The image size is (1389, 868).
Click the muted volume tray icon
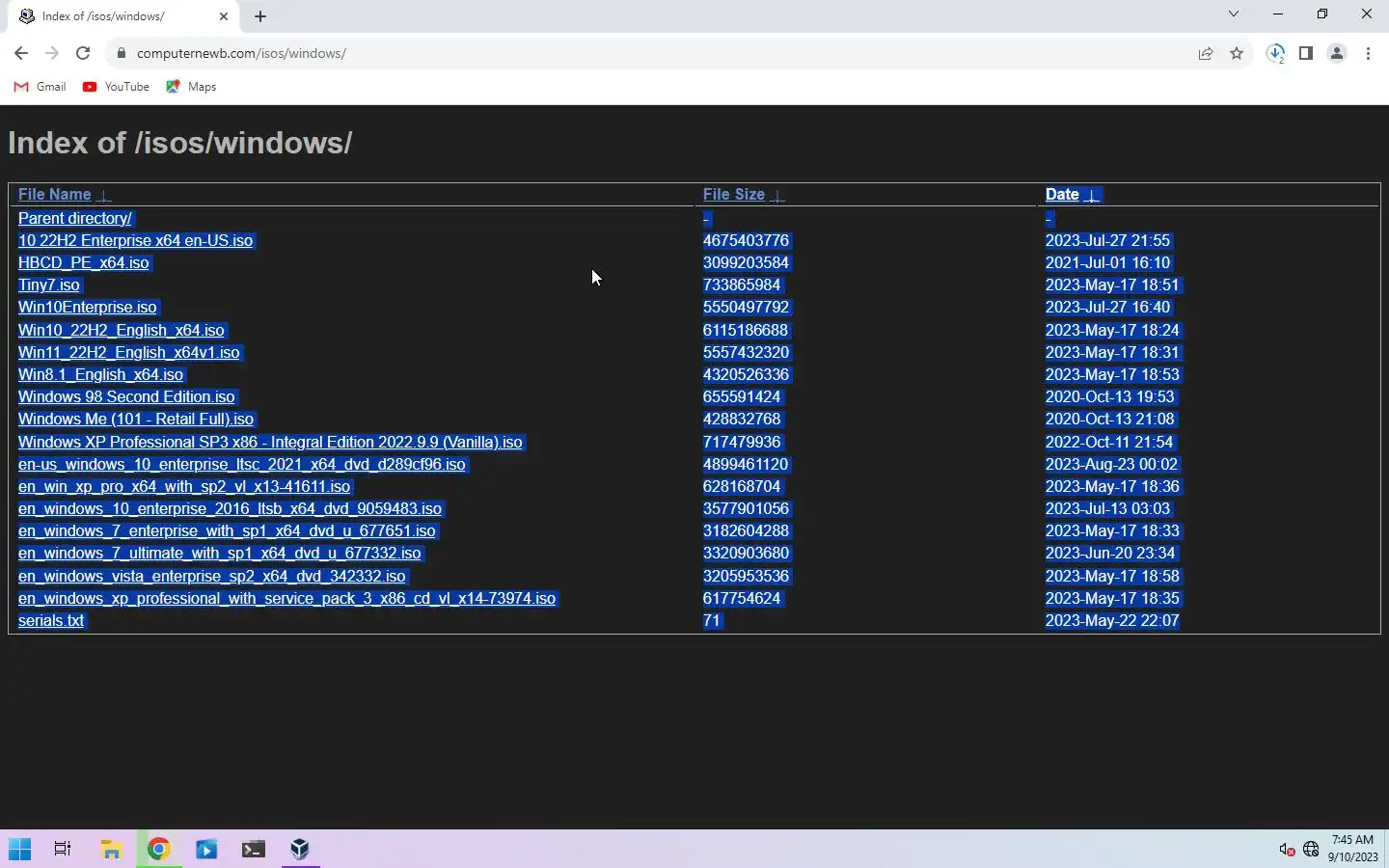(x=1287, y=850)
